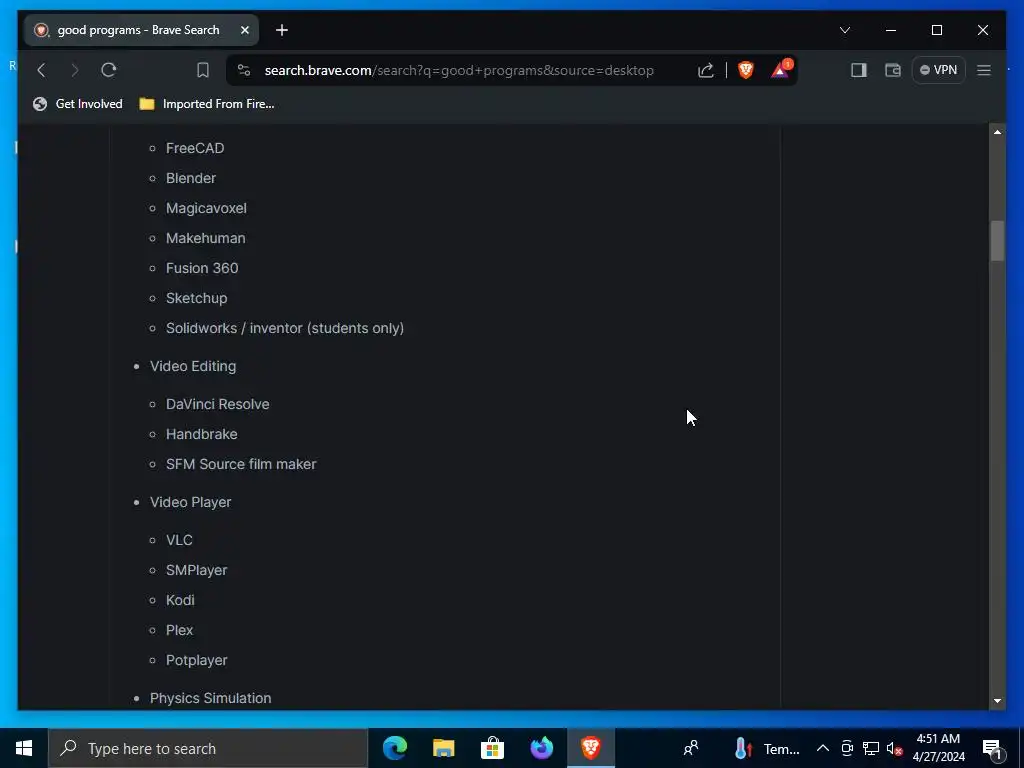
Task: Click the FreeCAD list entry
Action: pos(195,148)
